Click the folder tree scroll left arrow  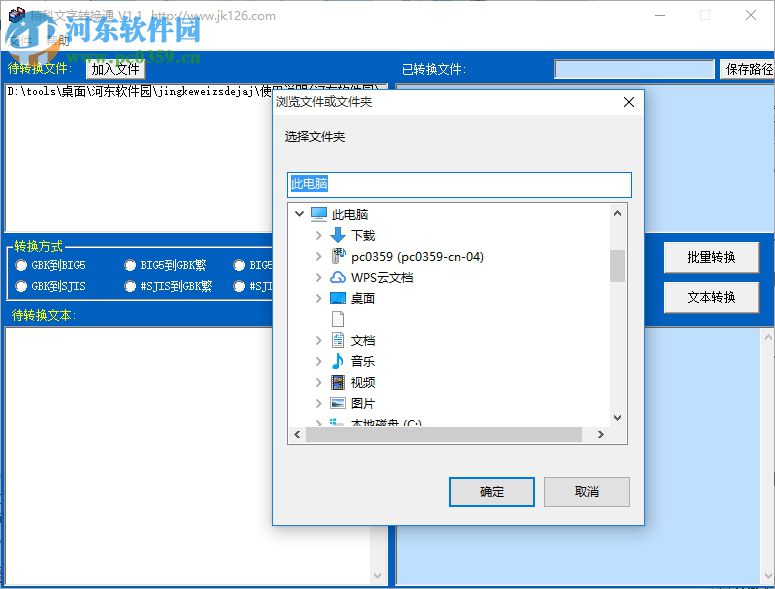pos(297,434)
